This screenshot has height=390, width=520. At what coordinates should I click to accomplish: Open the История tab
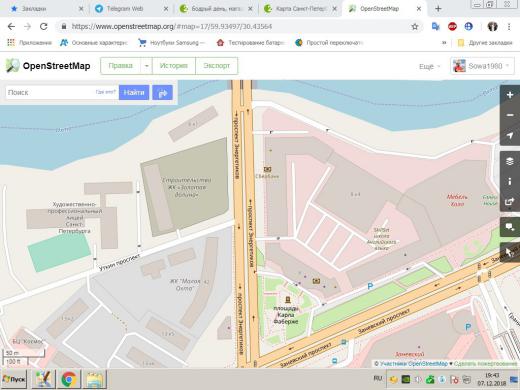pyautogui.click(x=174, y=66)
